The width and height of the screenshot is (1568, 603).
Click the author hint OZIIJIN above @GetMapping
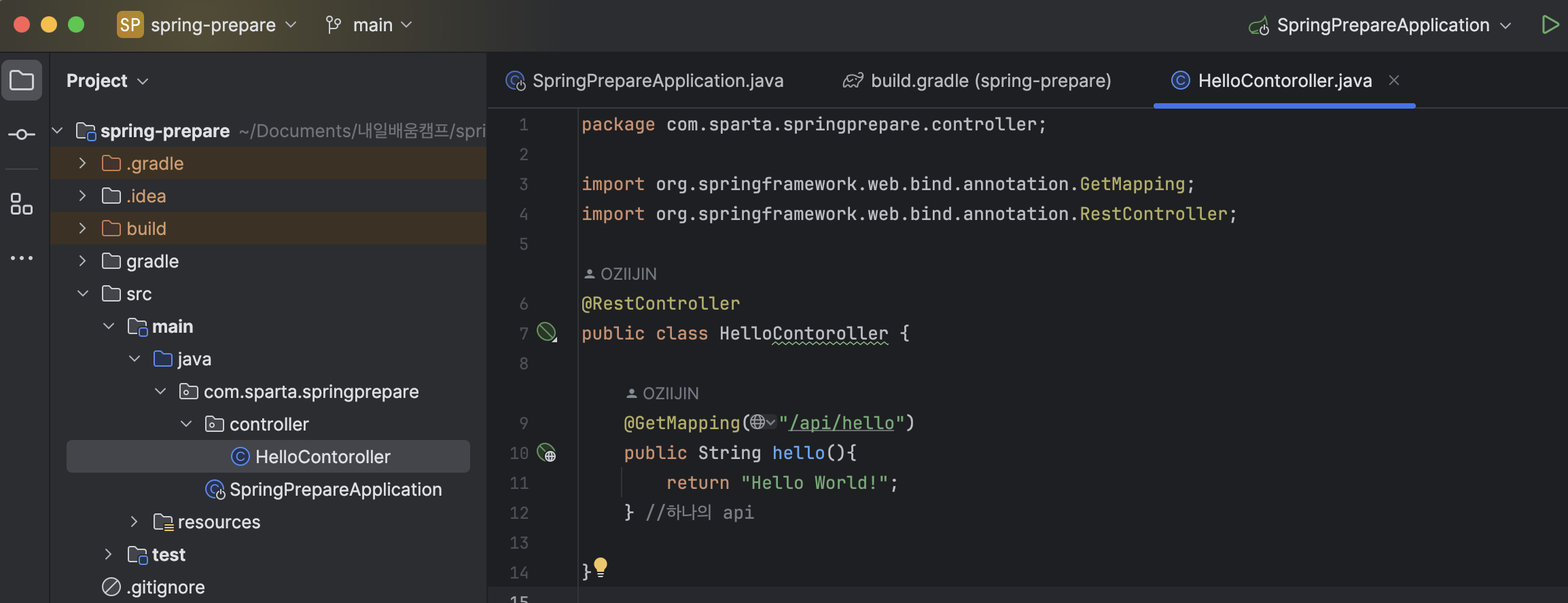click(662, 394)
